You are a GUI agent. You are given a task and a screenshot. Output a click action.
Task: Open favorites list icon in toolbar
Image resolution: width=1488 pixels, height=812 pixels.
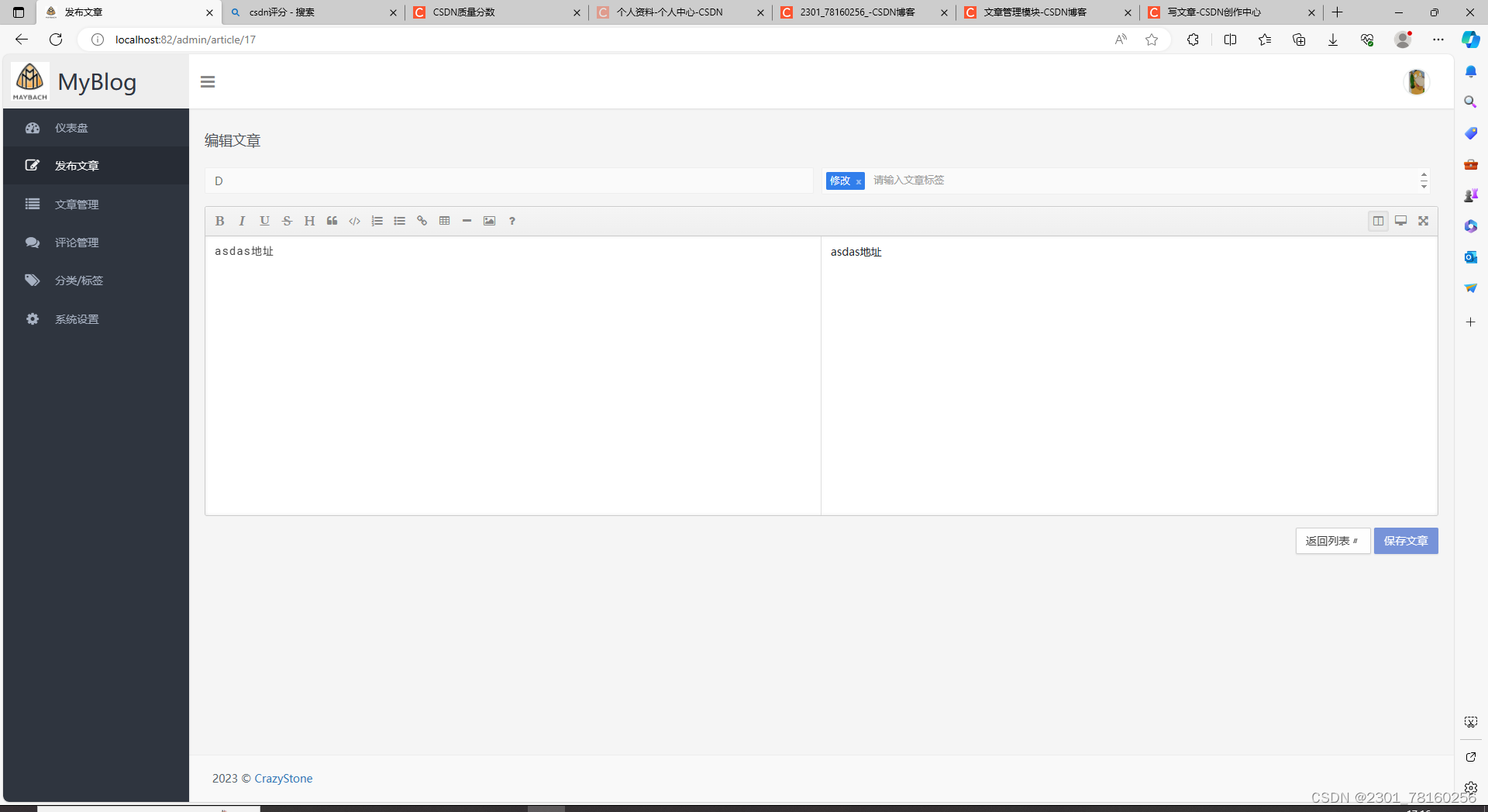1265,40
